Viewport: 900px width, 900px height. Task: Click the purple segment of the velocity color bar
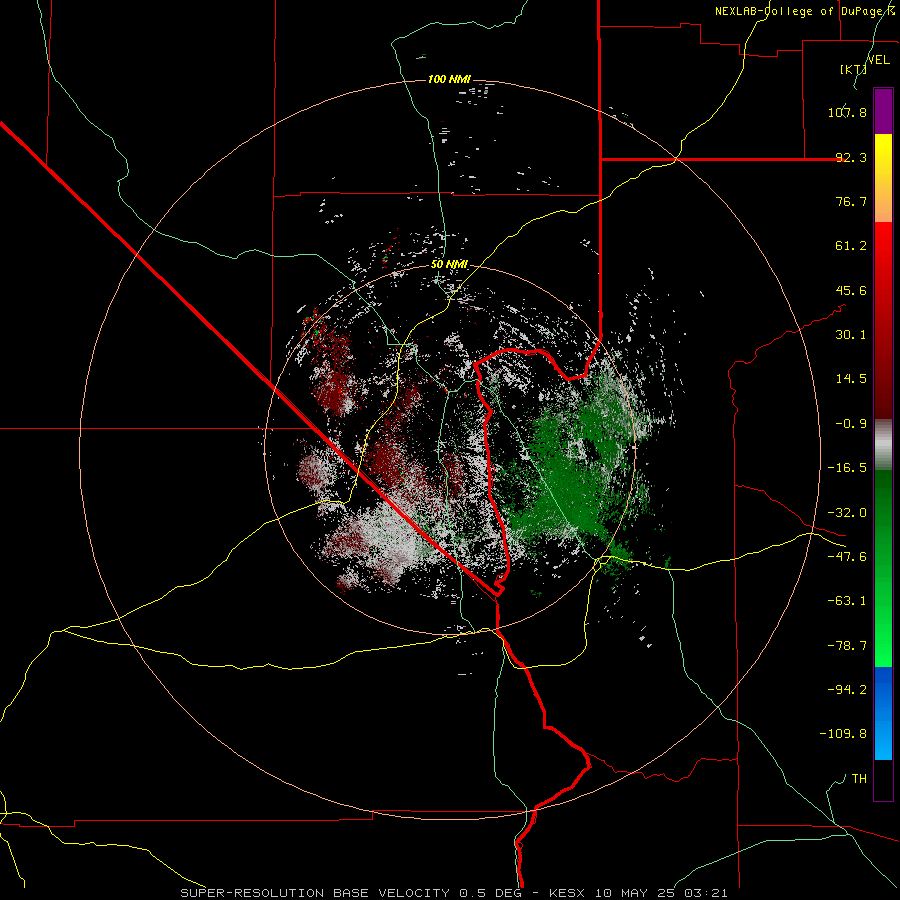point(883,111)
